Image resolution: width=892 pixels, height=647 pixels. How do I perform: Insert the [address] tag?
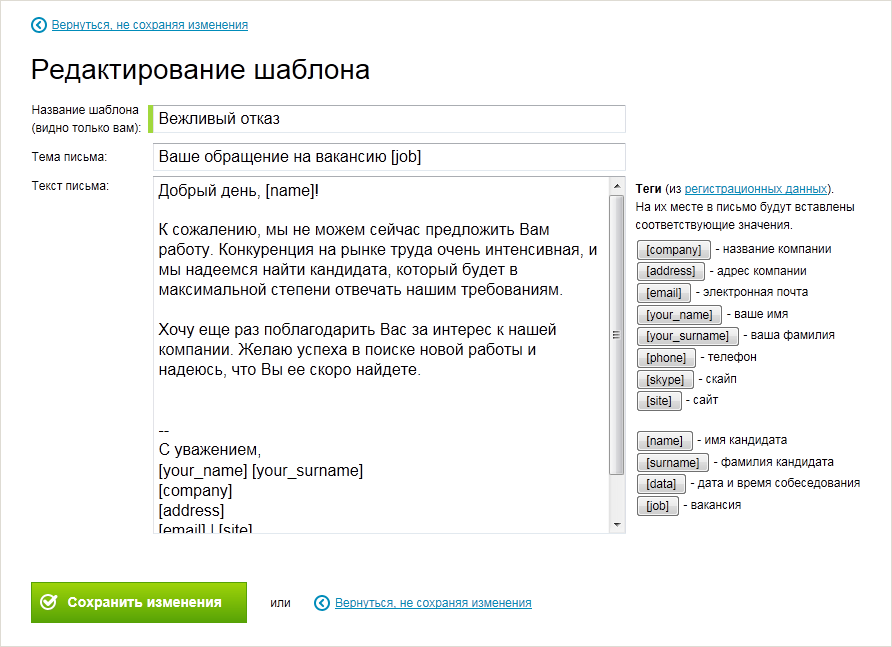click(x=670, y=271)
